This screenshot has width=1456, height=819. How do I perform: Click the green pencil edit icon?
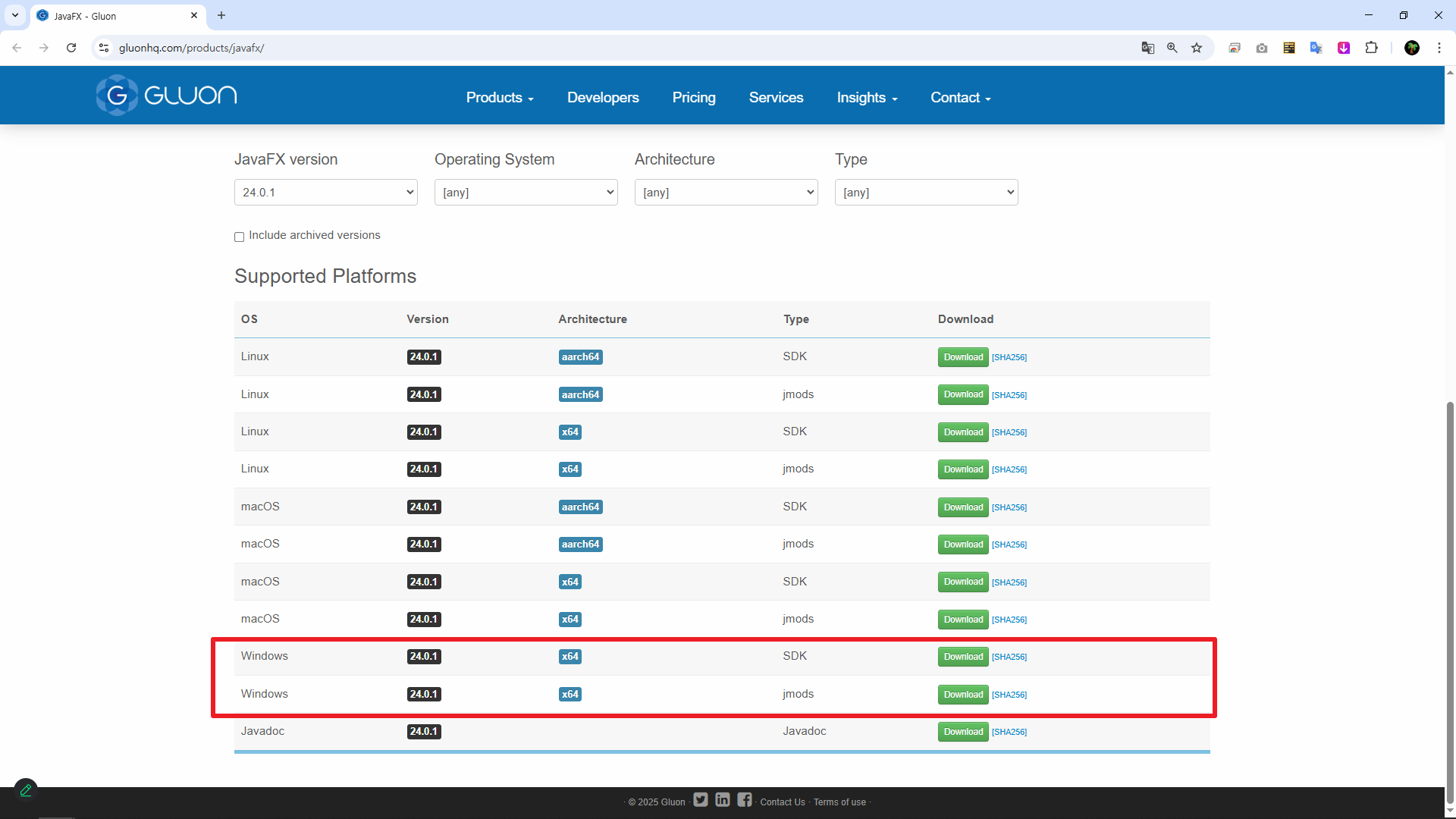26,790
